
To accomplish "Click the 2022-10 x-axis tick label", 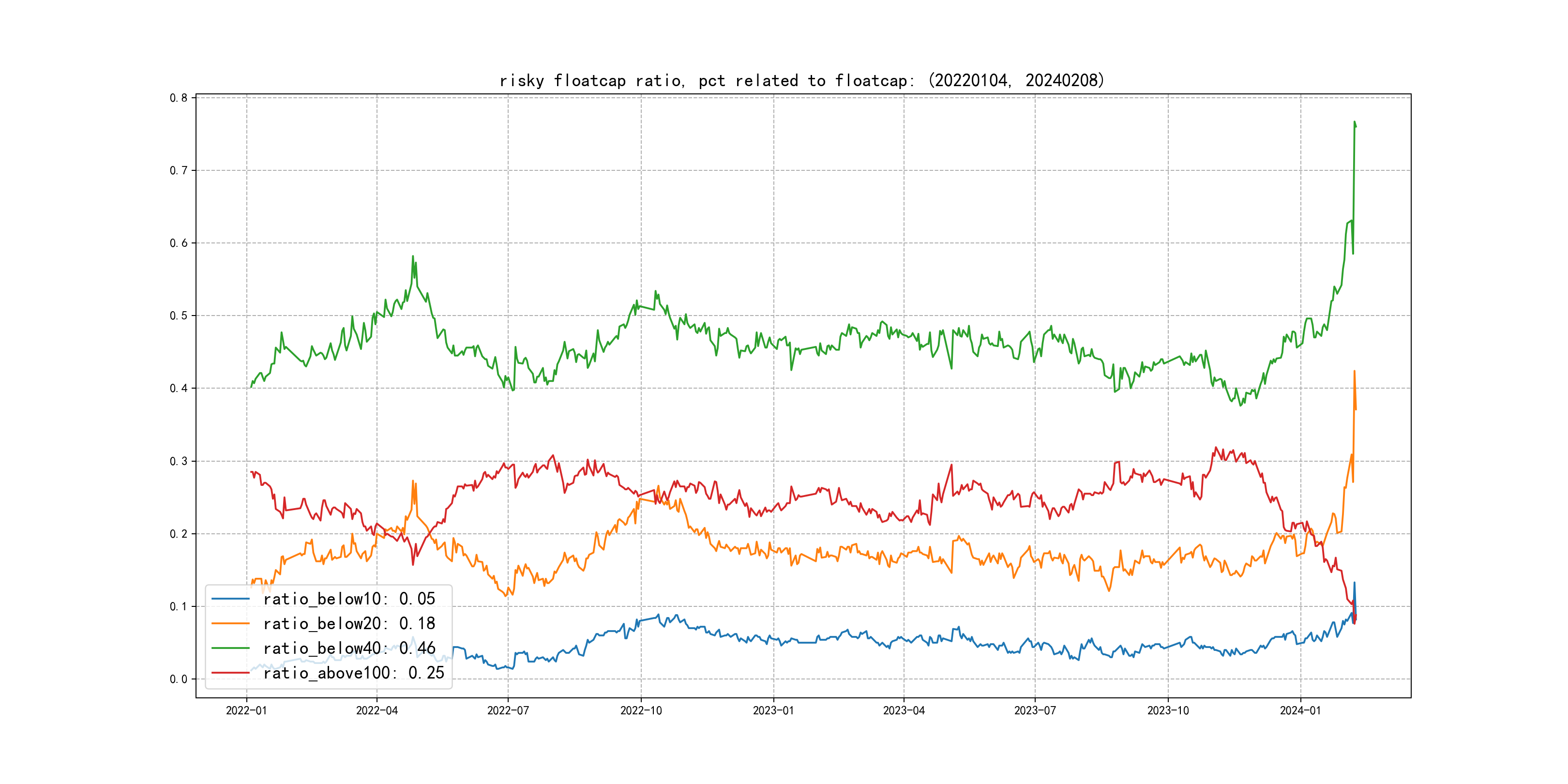I will (x=641, y=710).
